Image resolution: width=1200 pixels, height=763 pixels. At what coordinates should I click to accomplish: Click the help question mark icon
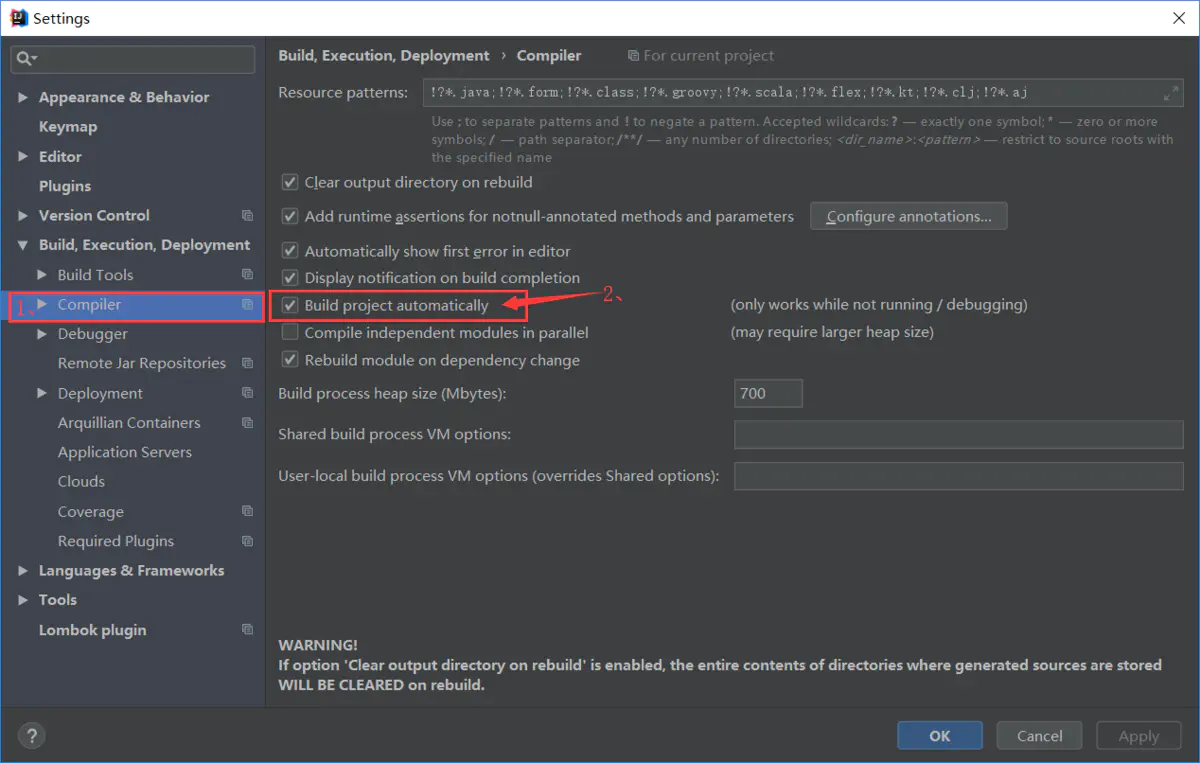[31, 736]
